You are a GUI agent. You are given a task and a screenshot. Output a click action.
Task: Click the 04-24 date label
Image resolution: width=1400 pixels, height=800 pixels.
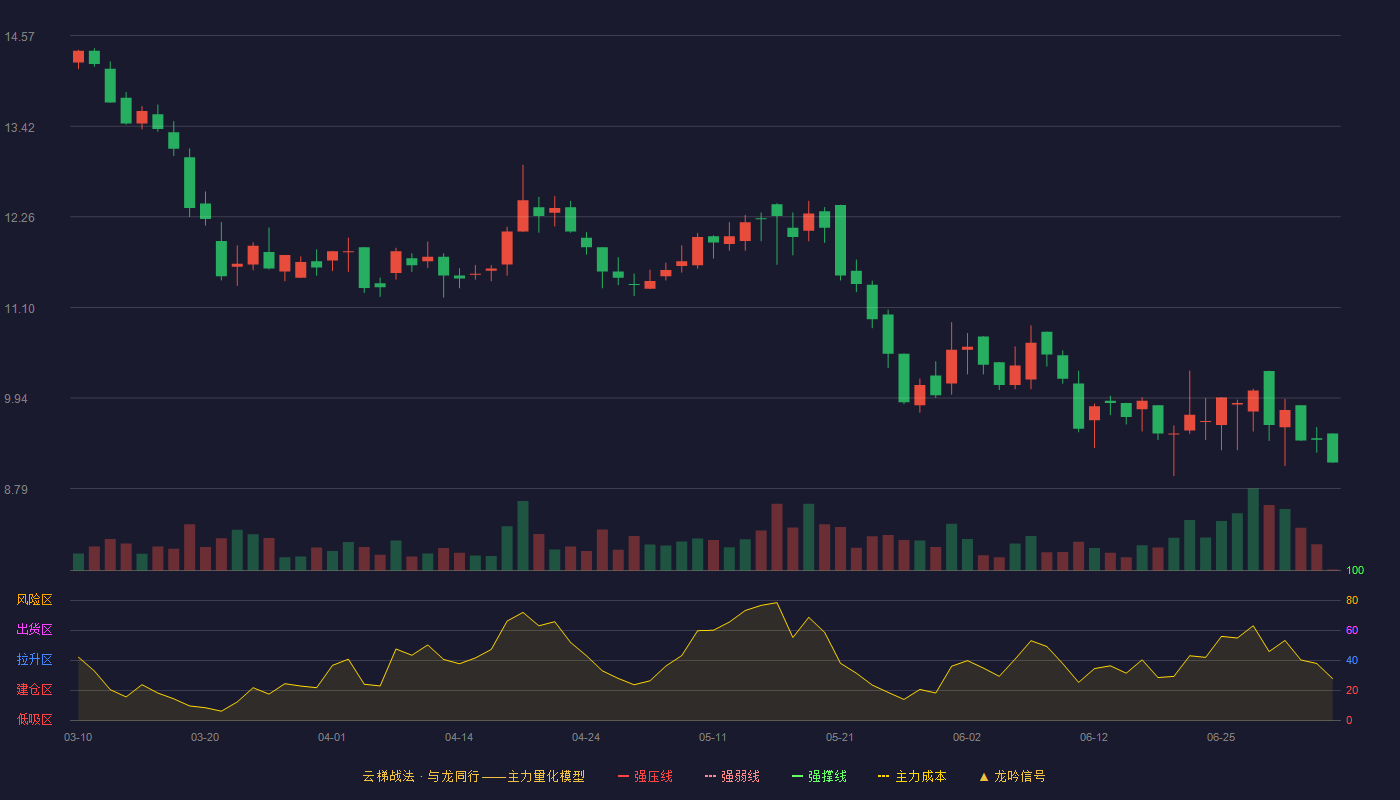tap(586, 737)
